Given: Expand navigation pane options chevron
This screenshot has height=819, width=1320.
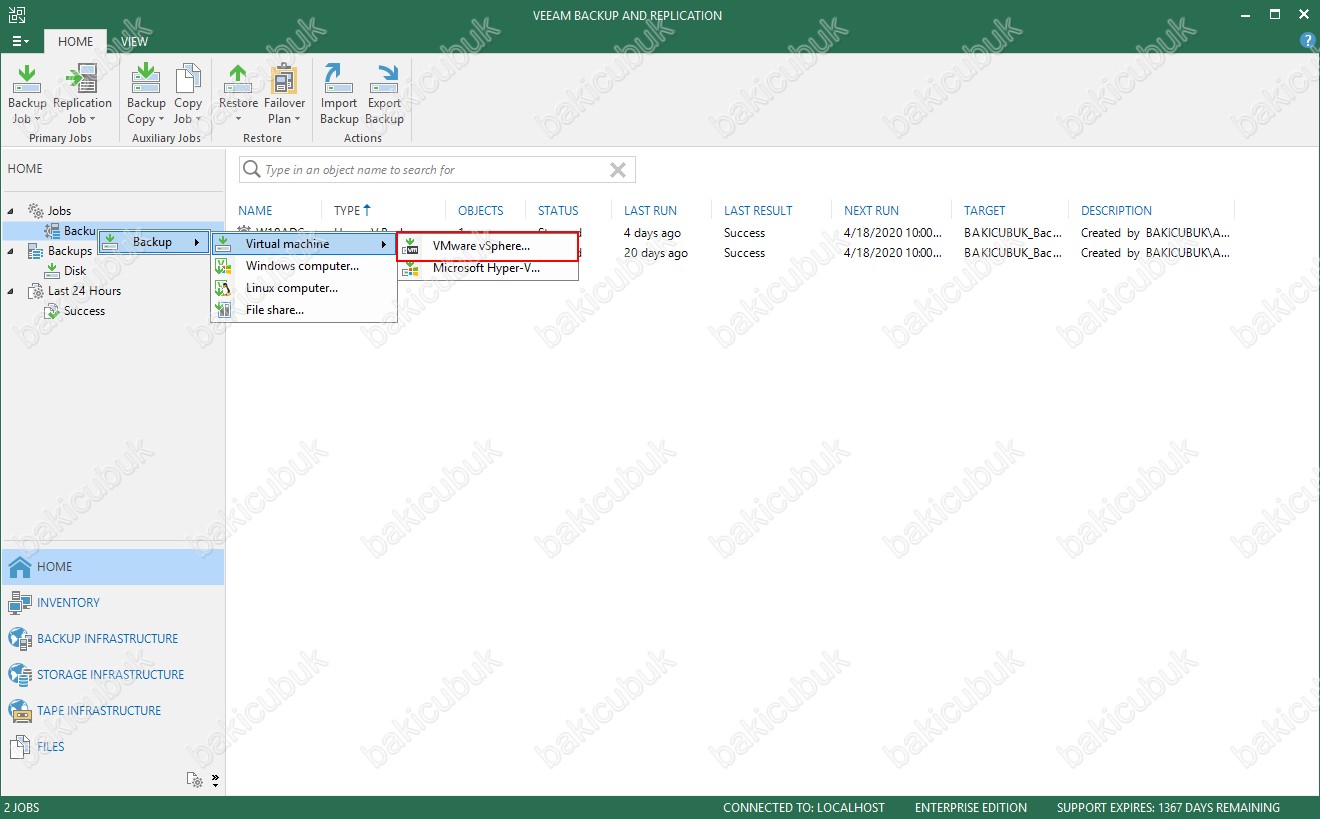Looking at the screenshot, I should (x=215, y=780).
